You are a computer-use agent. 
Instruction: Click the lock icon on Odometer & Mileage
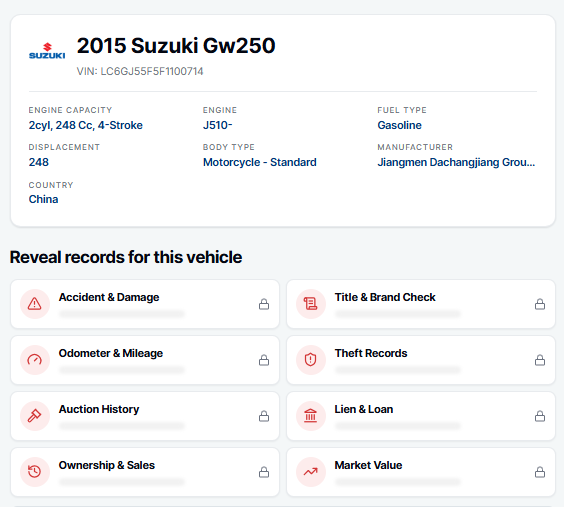pos(264,360)
